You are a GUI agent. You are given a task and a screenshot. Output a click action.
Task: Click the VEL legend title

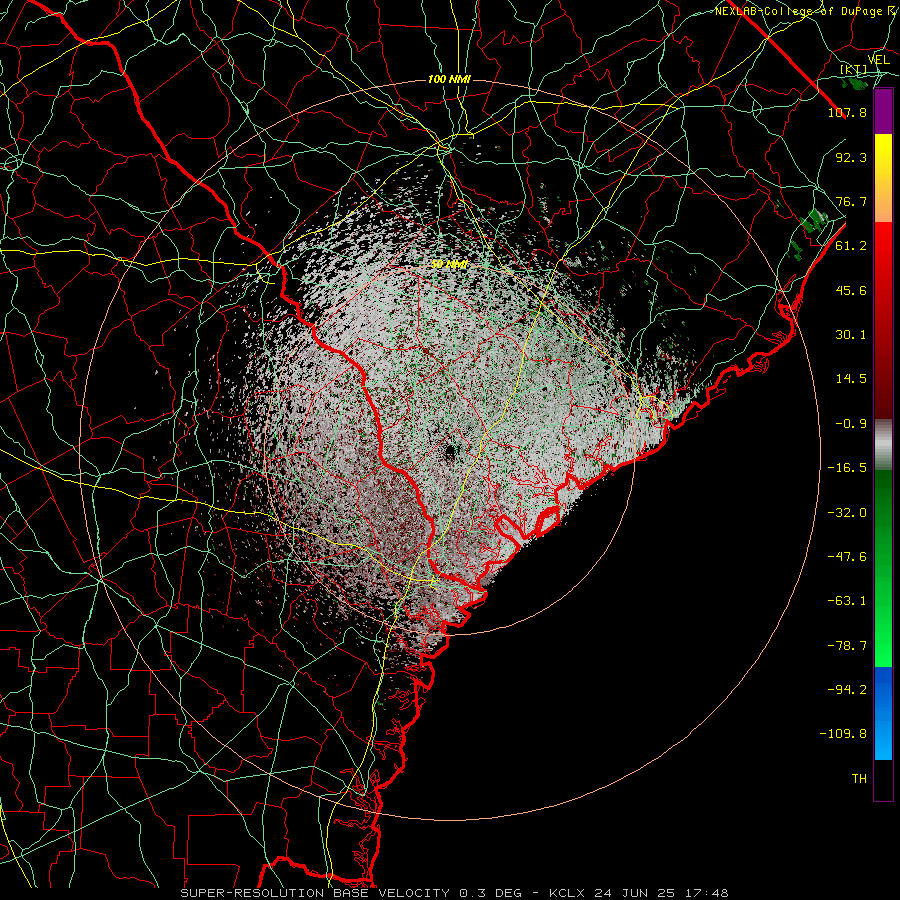pyautogui.click(x=879, y=60)
